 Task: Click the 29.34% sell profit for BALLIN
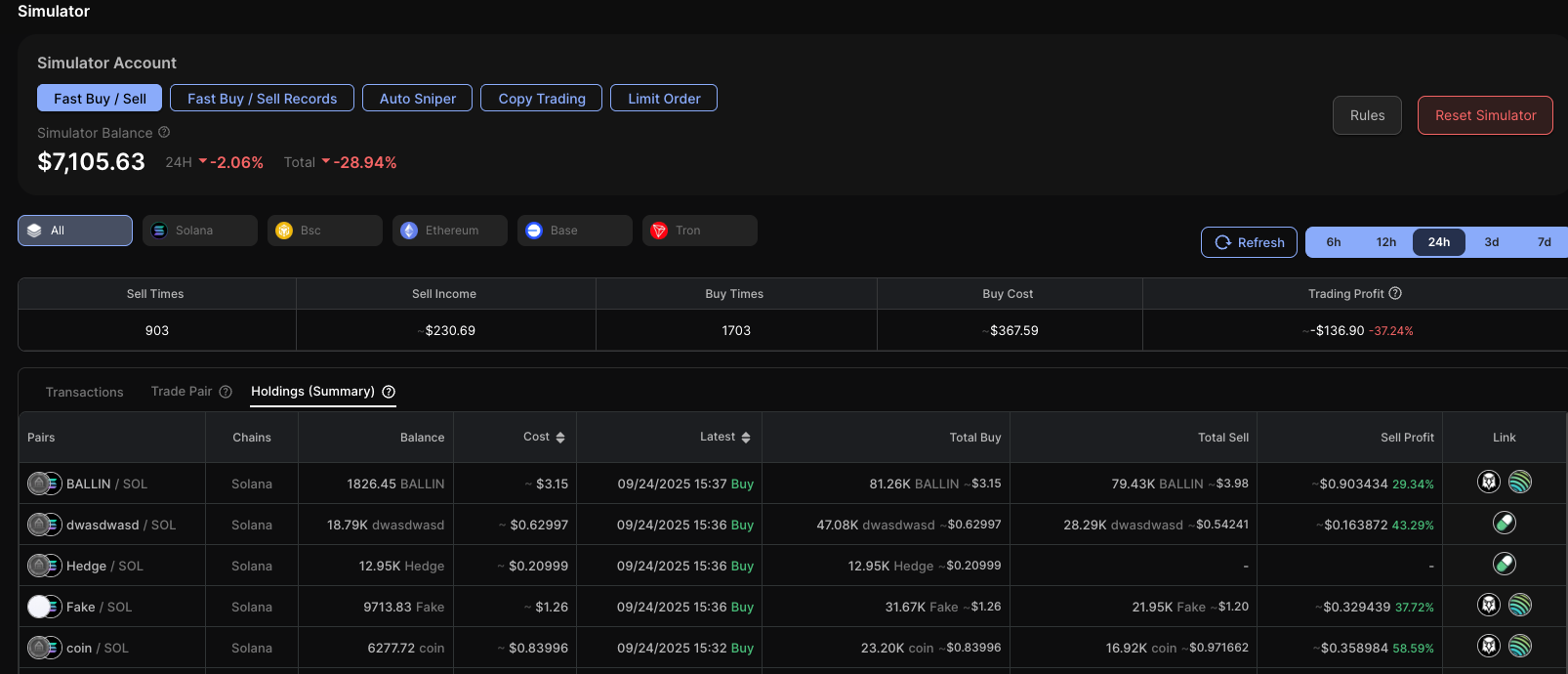point(1413,484)
